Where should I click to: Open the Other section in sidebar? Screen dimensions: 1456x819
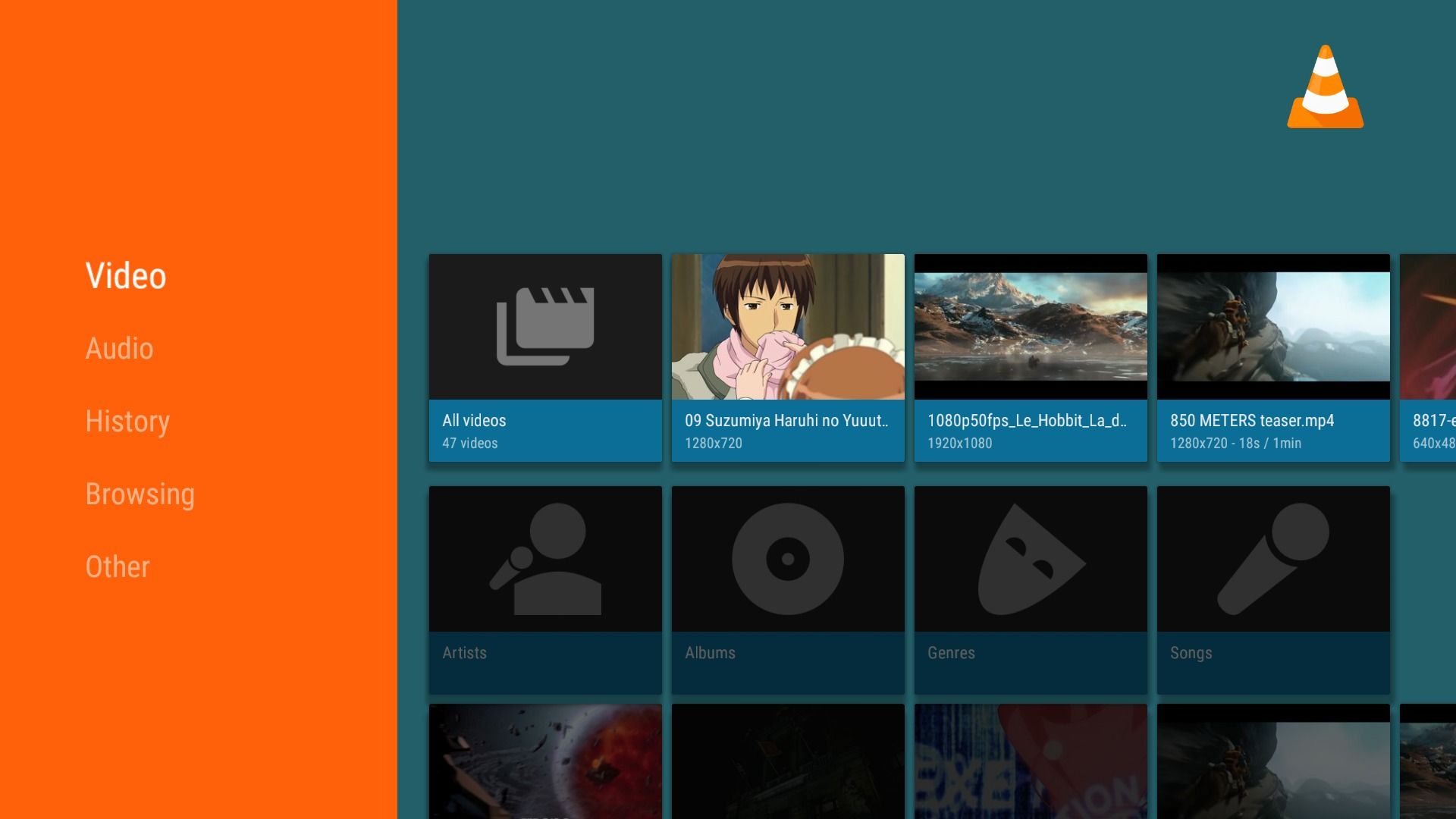pos(117,566)
